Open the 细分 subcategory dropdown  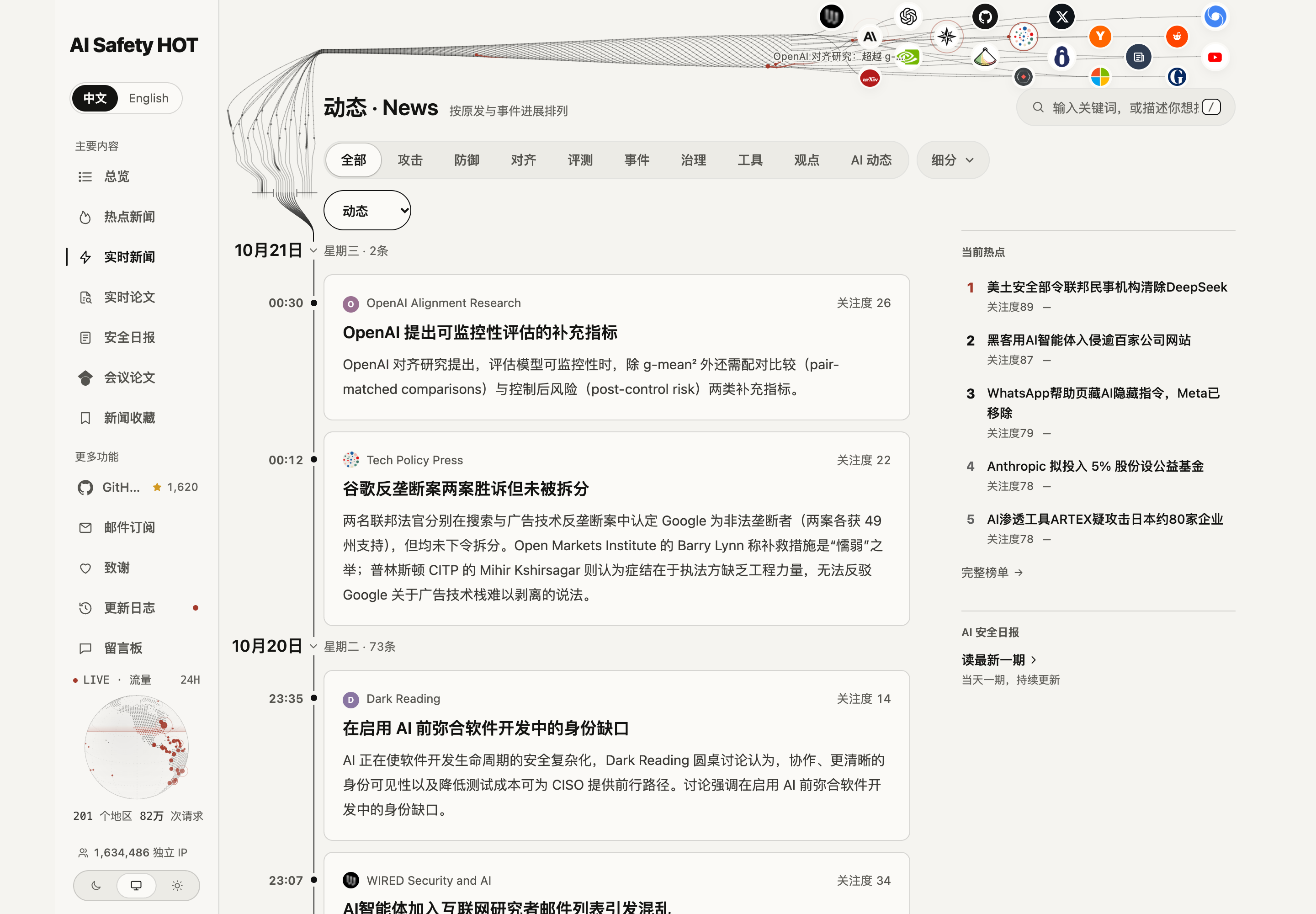point(952,160)
